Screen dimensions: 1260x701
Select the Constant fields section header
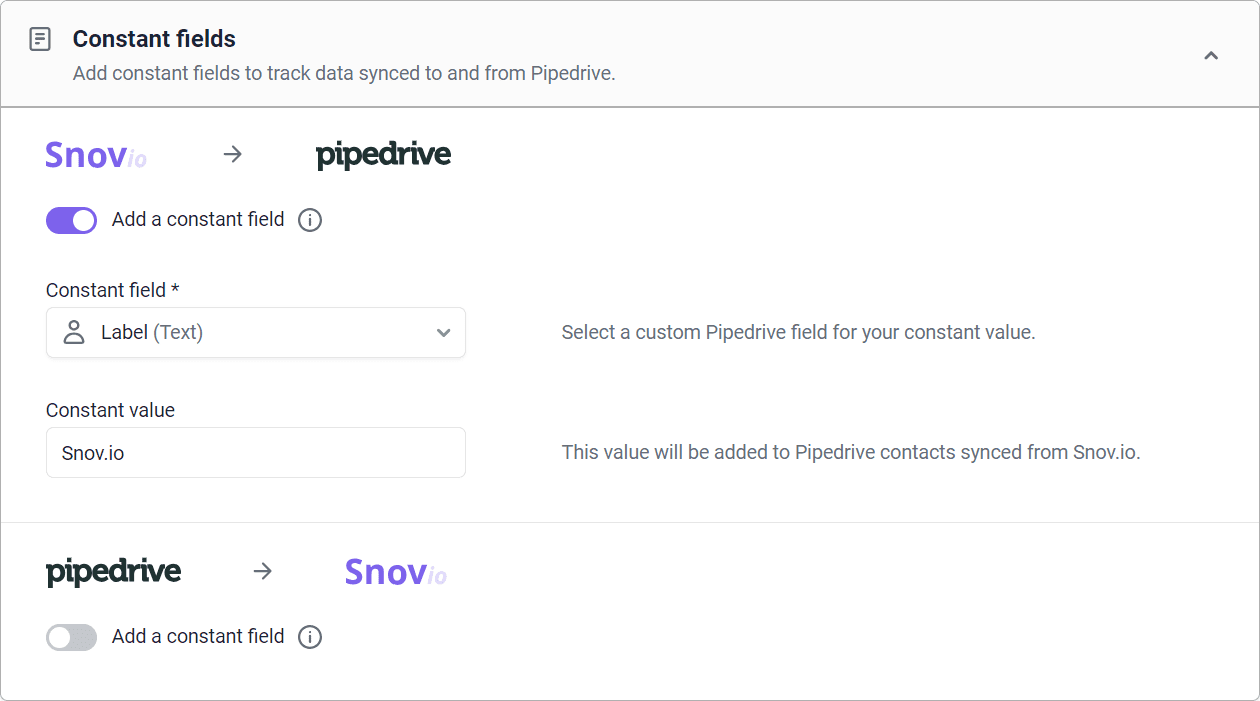point(153,39)
